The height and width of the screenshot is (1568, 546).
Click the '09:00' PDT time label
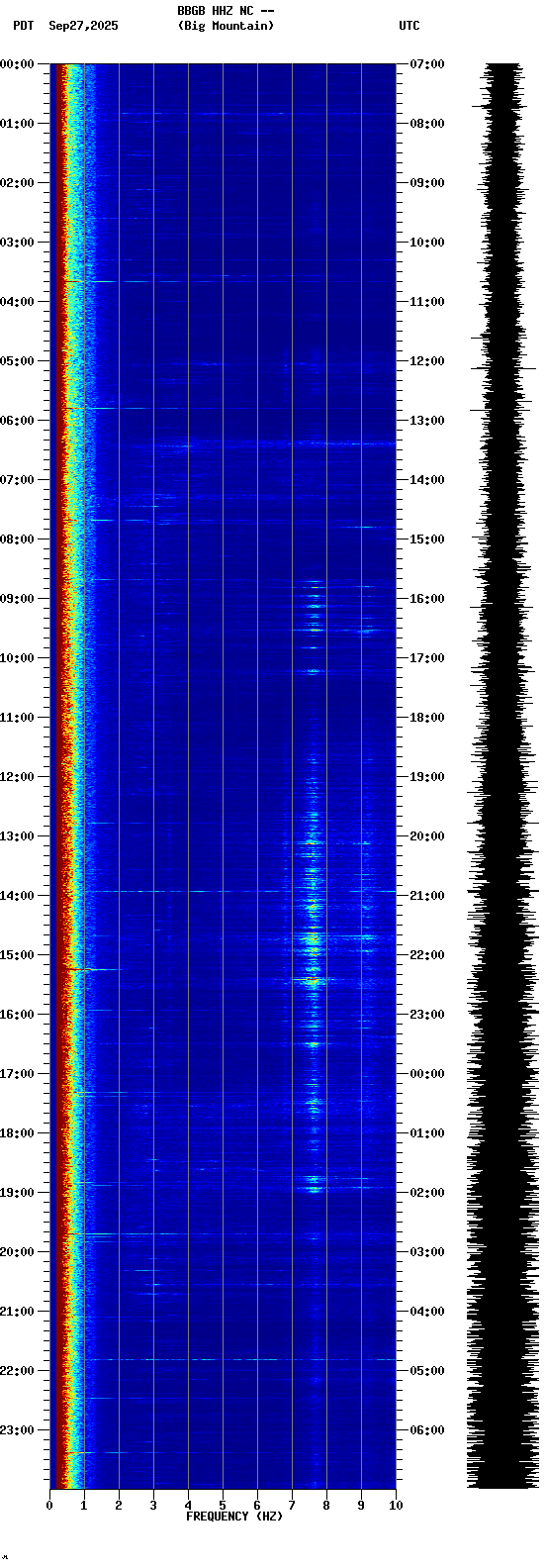click(x=18, y=599)
